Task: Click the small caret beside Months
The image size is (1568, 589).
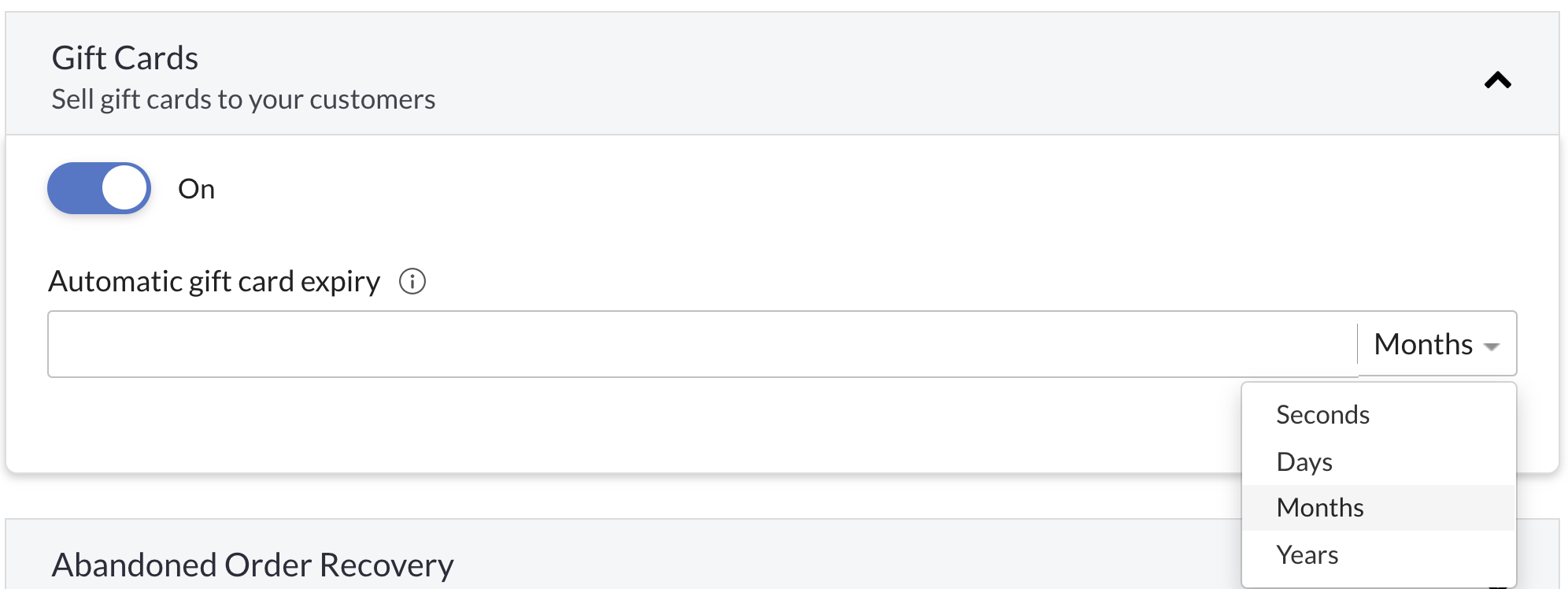Action: 1491,346
